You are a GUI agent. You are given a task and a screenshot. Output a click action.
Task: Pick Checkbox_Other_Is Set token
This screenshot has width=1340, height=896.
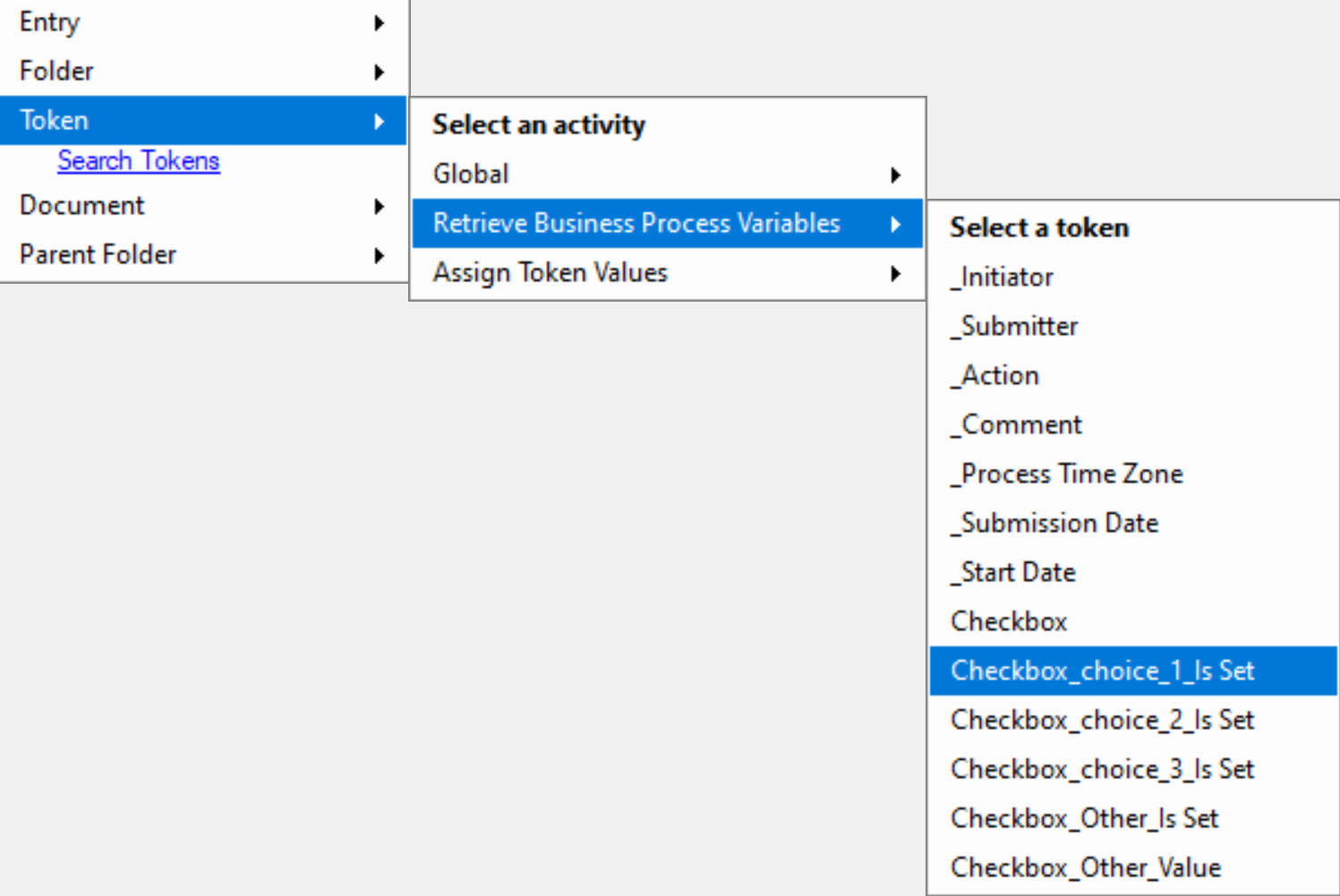pos(1133,818)
